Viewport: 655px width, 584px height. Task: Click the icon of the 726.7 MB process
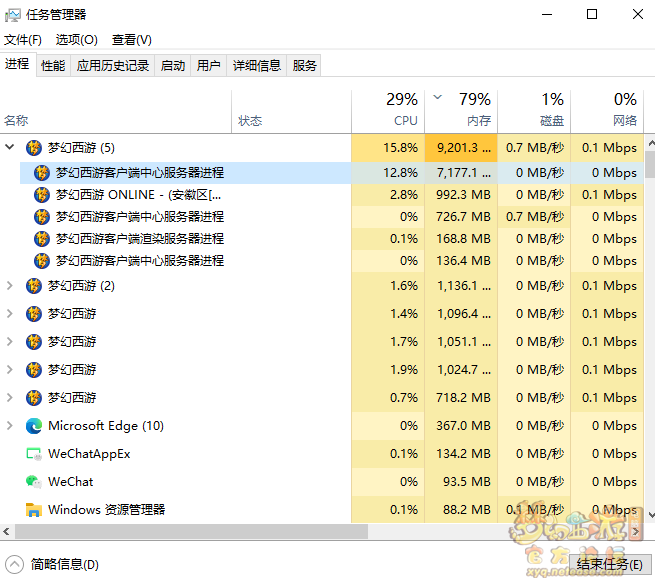coord(42,217)
